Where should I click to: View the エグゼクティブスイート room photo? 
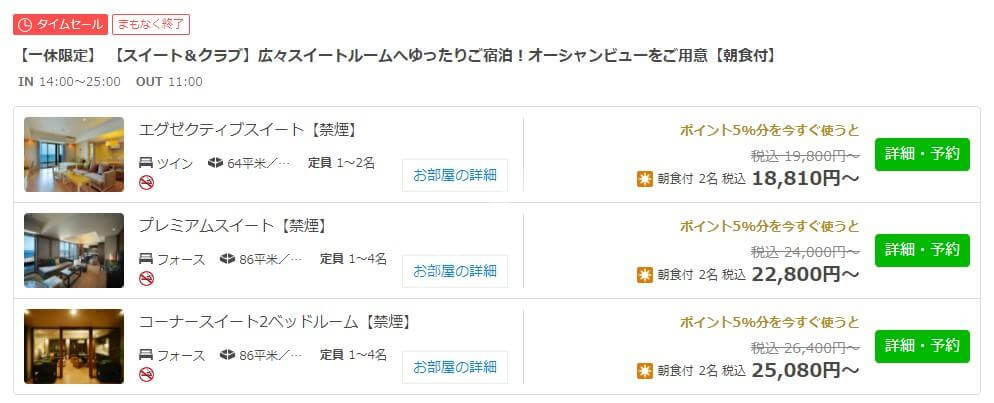click(74, 155)
